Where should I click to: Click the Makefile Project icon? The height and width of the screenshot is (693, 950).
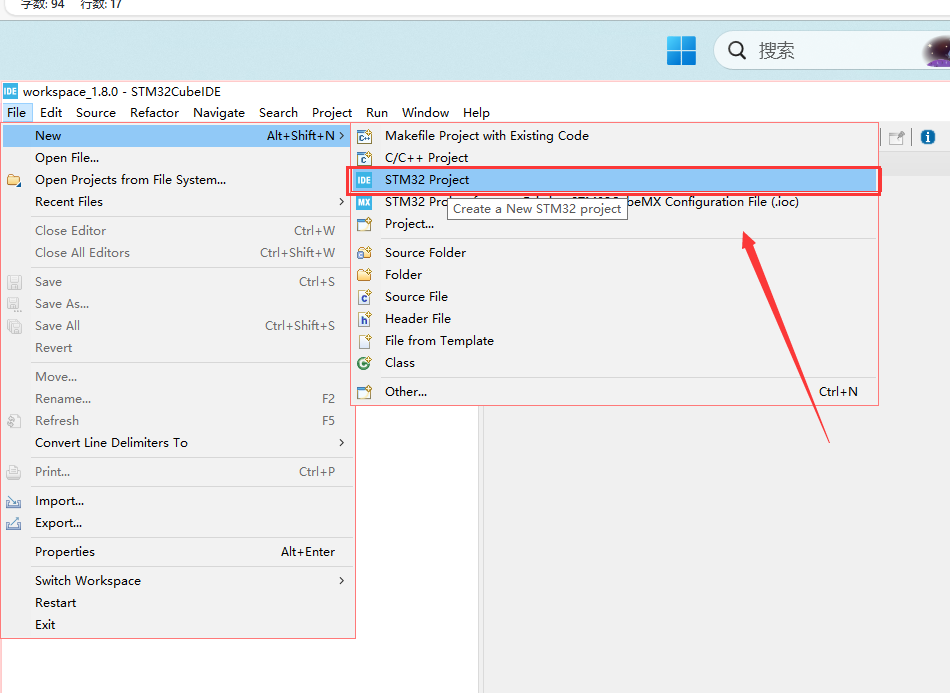click(x=364, y=136)
